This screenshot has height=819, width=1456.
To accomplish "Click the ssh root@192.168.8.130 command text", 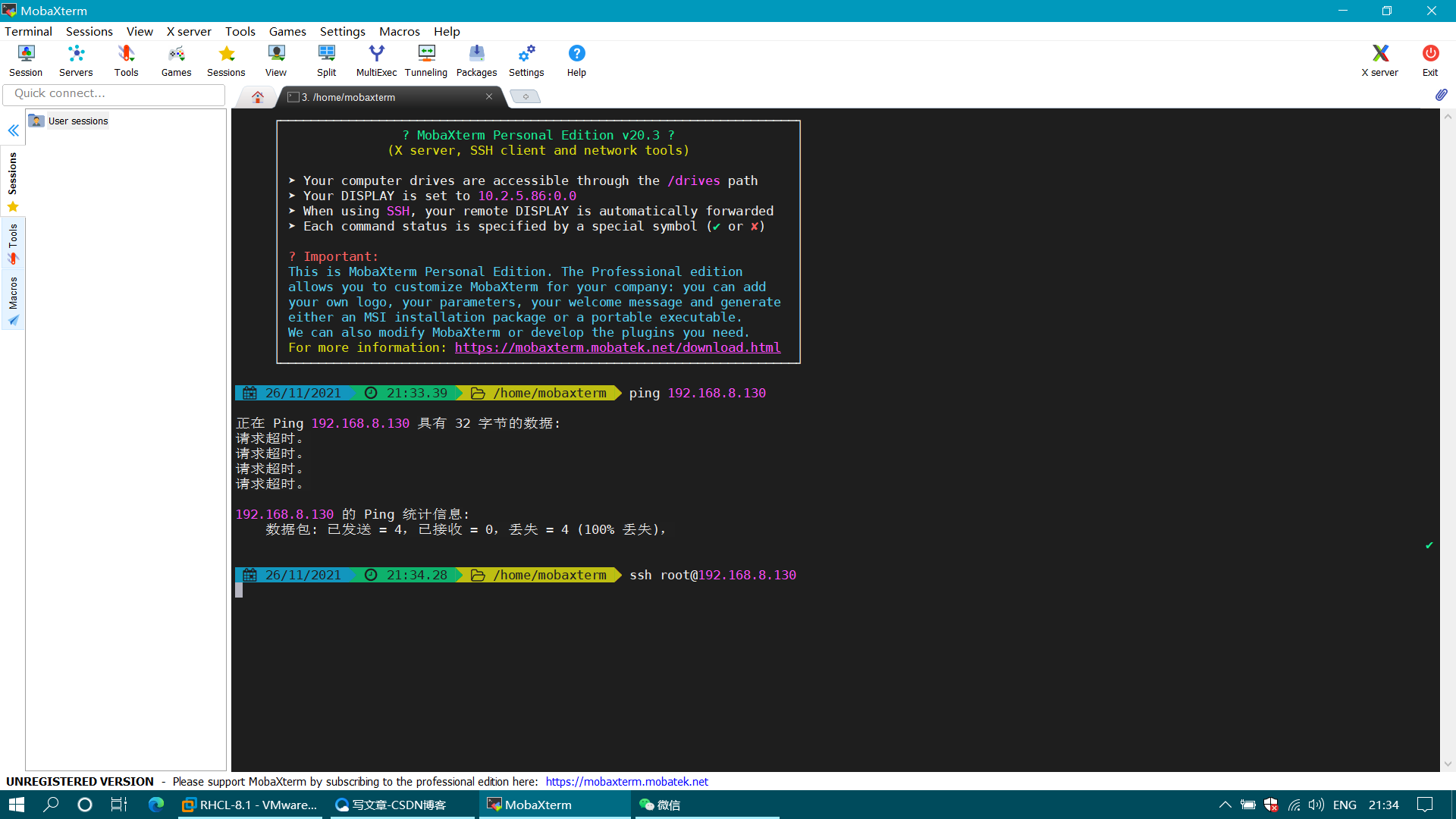I will (x=713, y=575).
